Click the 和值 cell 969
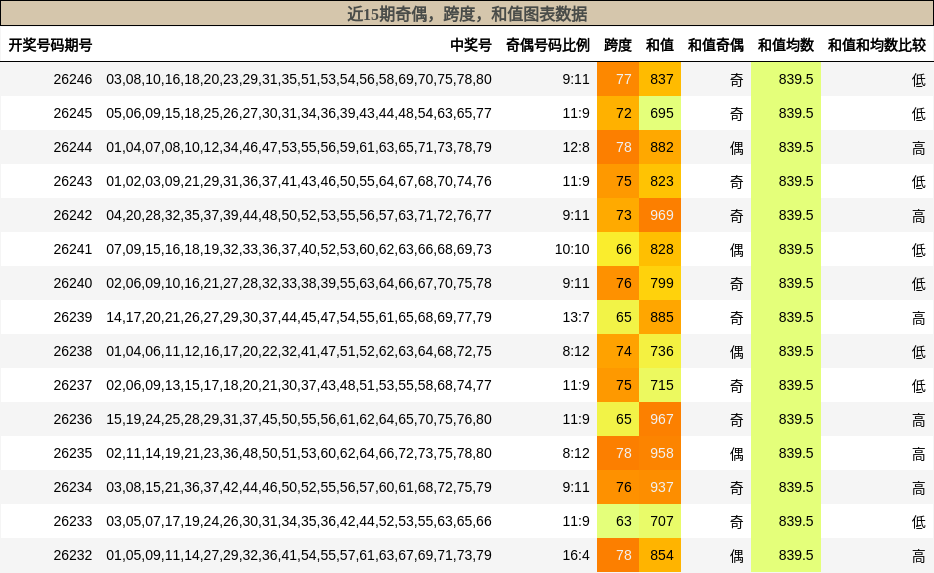 (x=660, y=215)
